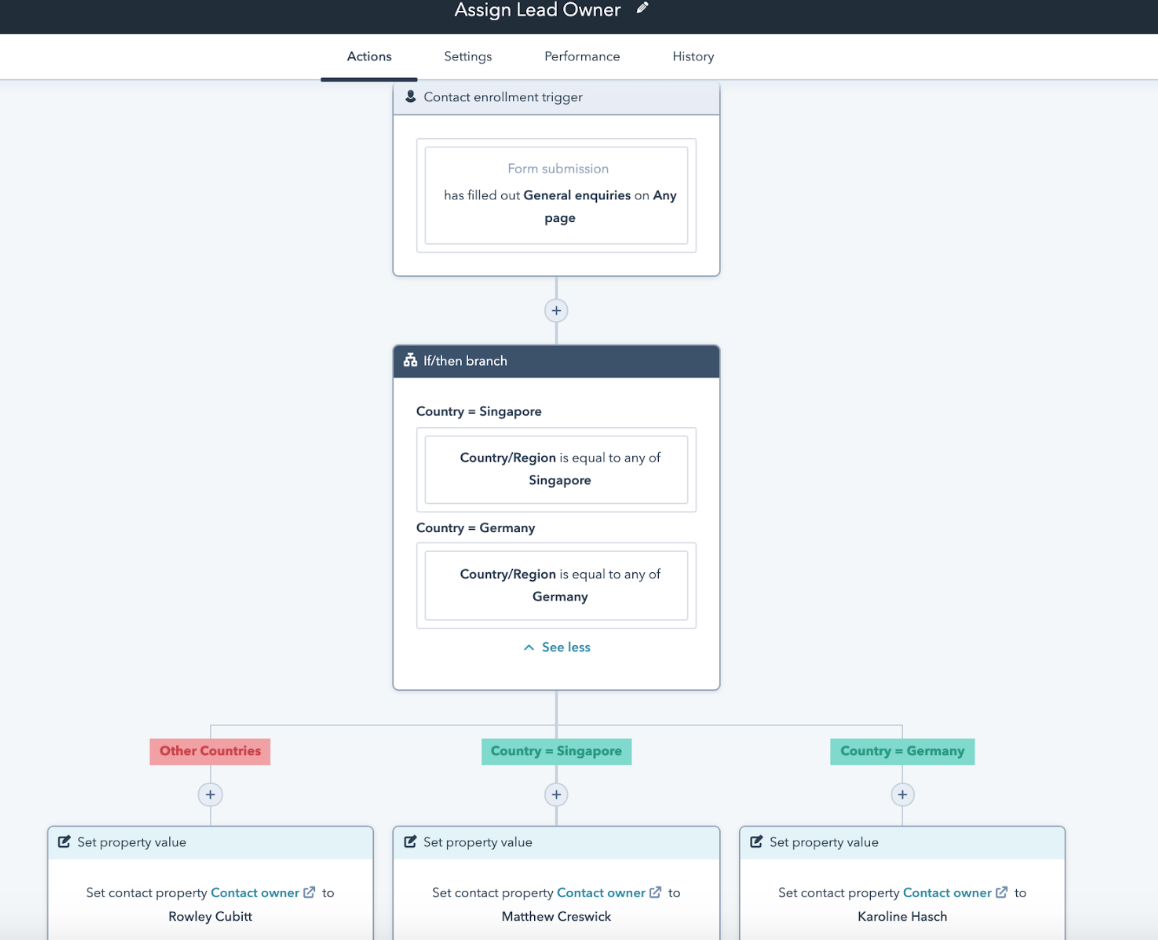Click the If/then branch hierarchy icon
Viewport: 1158px width, 940px height.
click(x=410, y=360)
